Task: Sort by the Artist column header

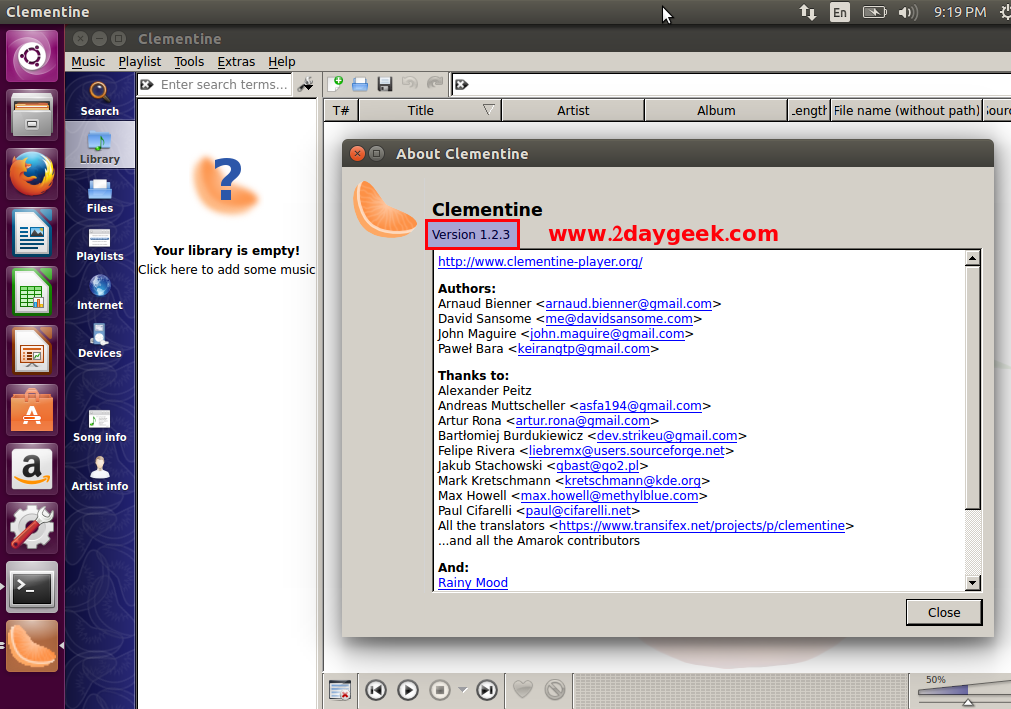Action: coord(573,110)
